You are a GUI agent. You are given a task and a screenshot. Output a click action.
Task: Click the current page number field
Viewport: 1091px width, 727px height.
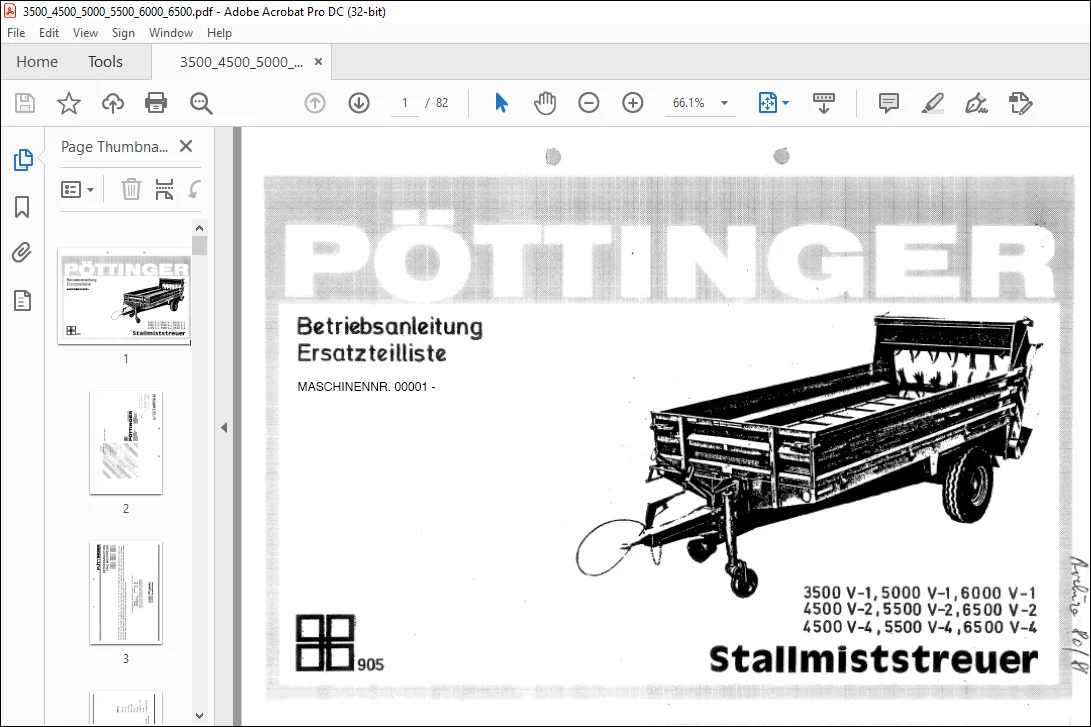pos(404,103)
